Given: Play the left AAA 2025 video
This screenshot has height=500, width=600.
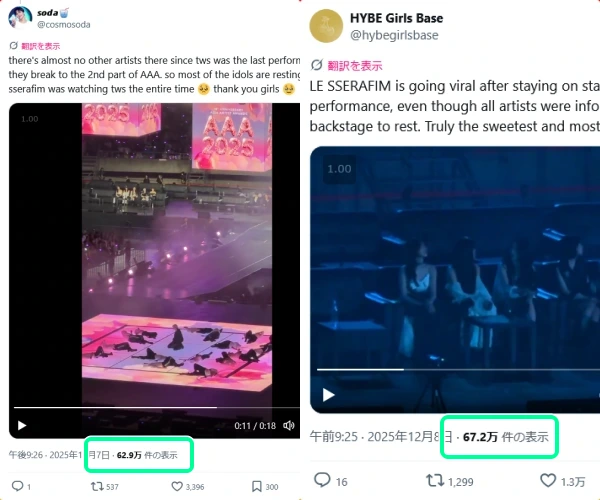Looking at the screenshot, I should [x=22, y=425].
